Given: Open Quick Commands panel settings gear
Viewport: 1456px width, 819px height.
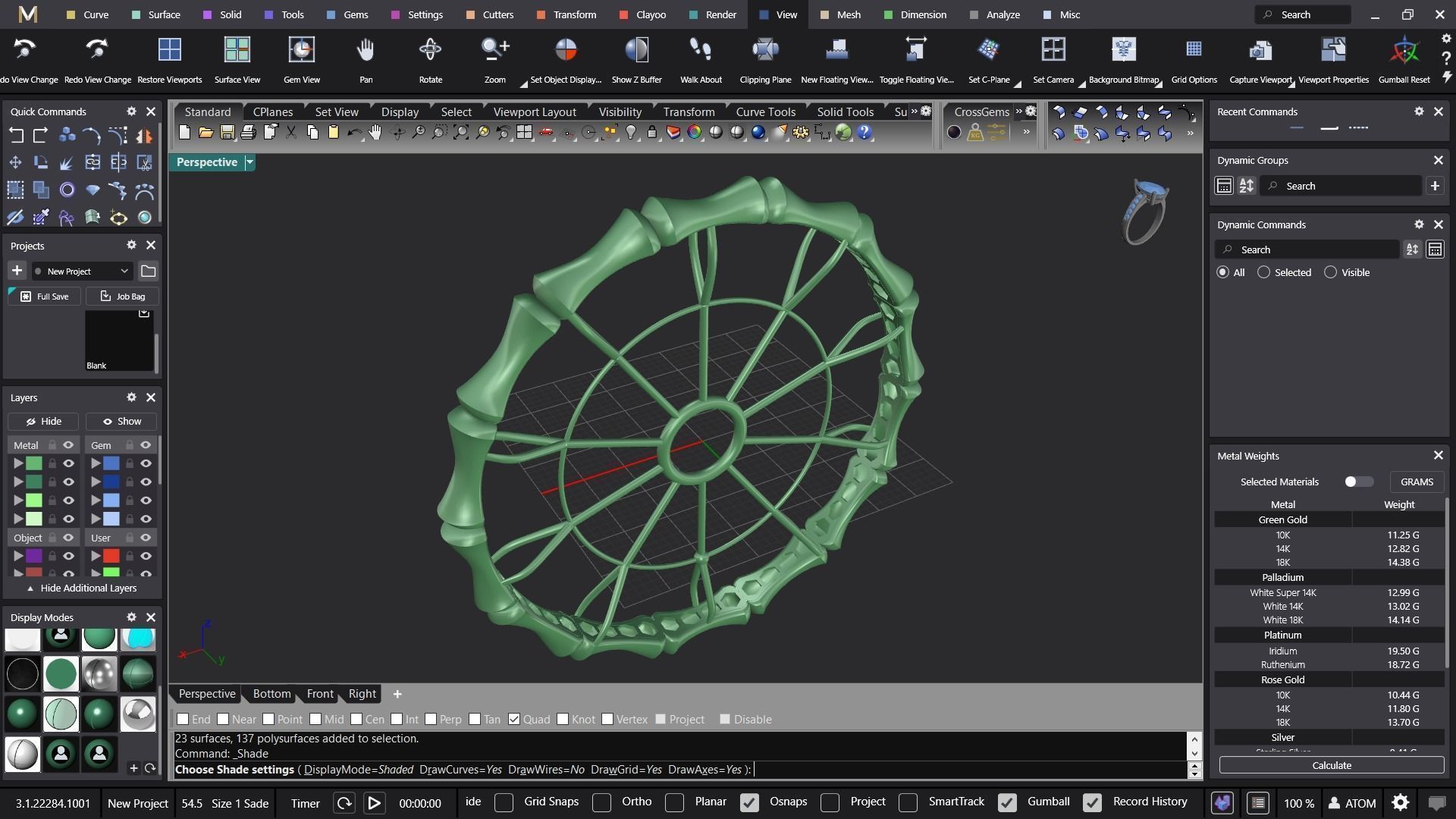Looking at the screenshot, I should [131, 111].
